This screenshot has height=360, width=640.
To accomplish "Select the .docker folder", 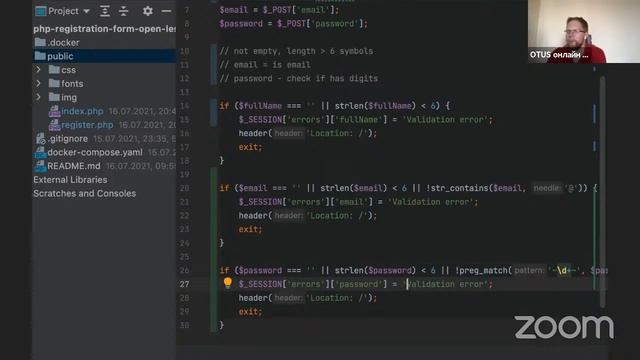I will point(63,42).
